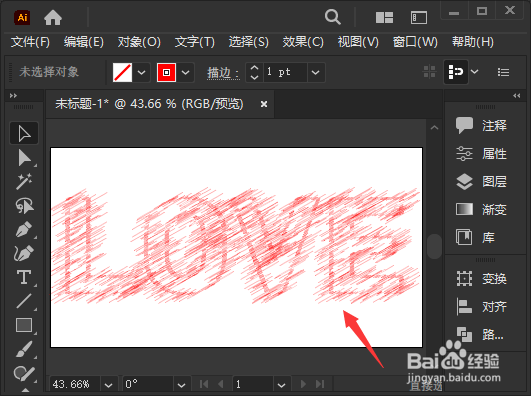
Task: Close the 未标题-1* document tab
Action: pos(264,104)
